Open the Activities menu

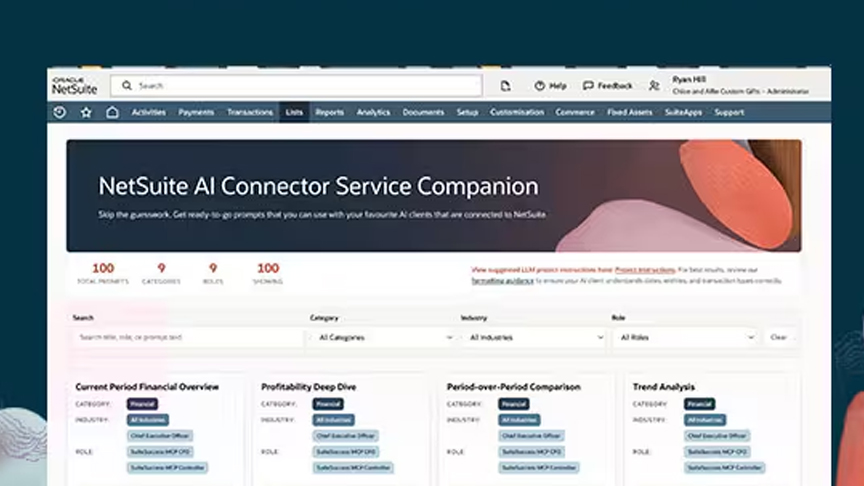click(x=148, y=112)
